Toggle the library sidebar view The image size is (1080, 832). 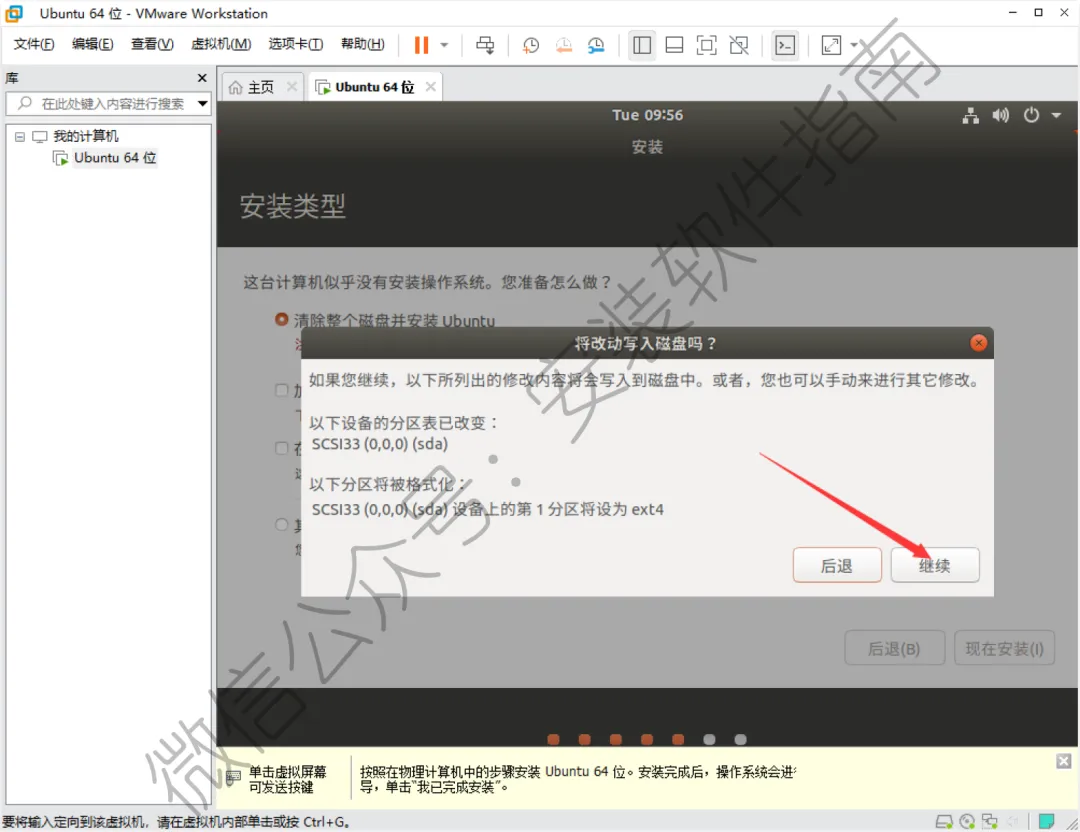click(641, 45)
